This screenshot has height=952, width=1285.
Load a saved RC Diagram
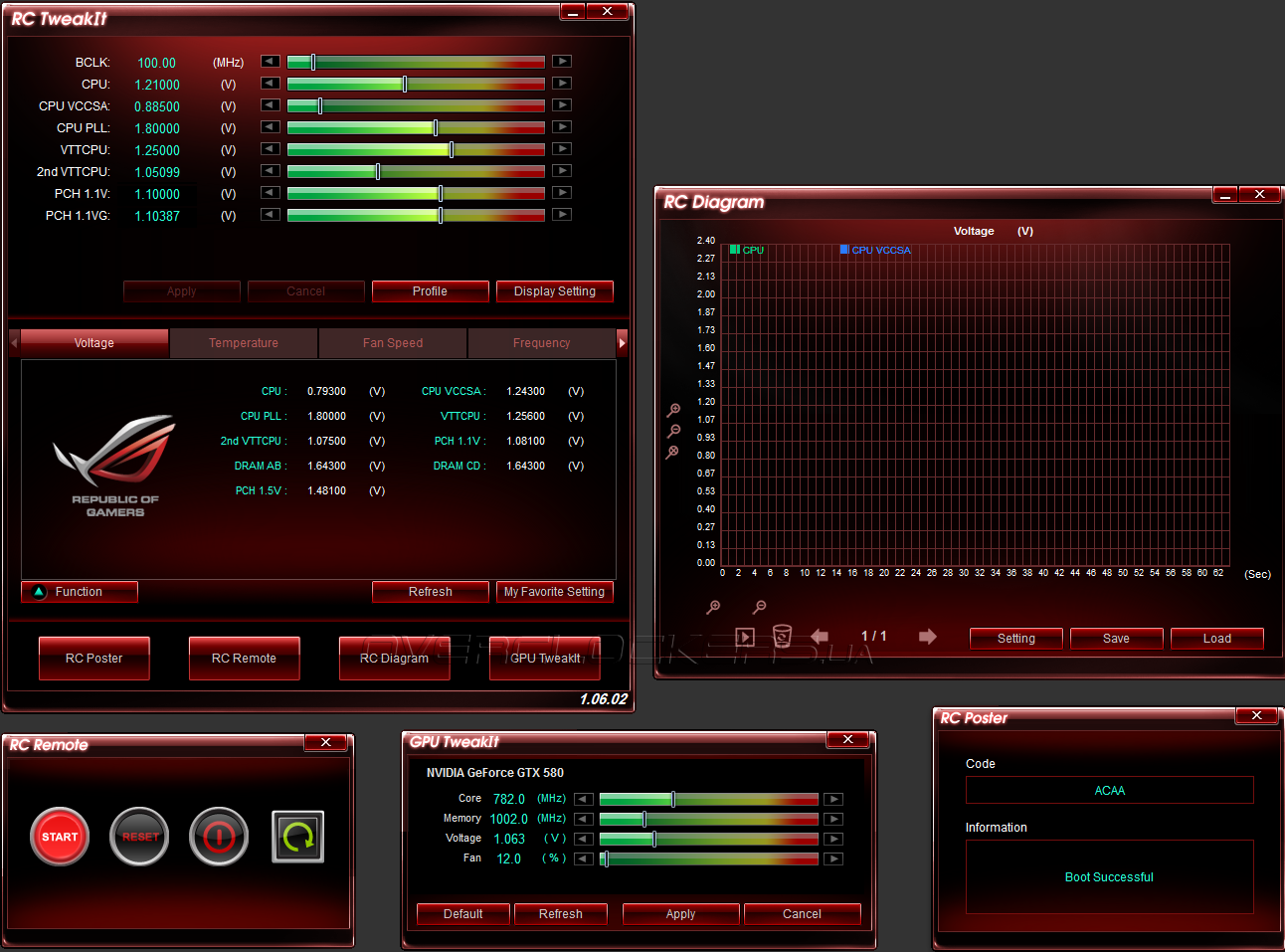click(1217, 639)
